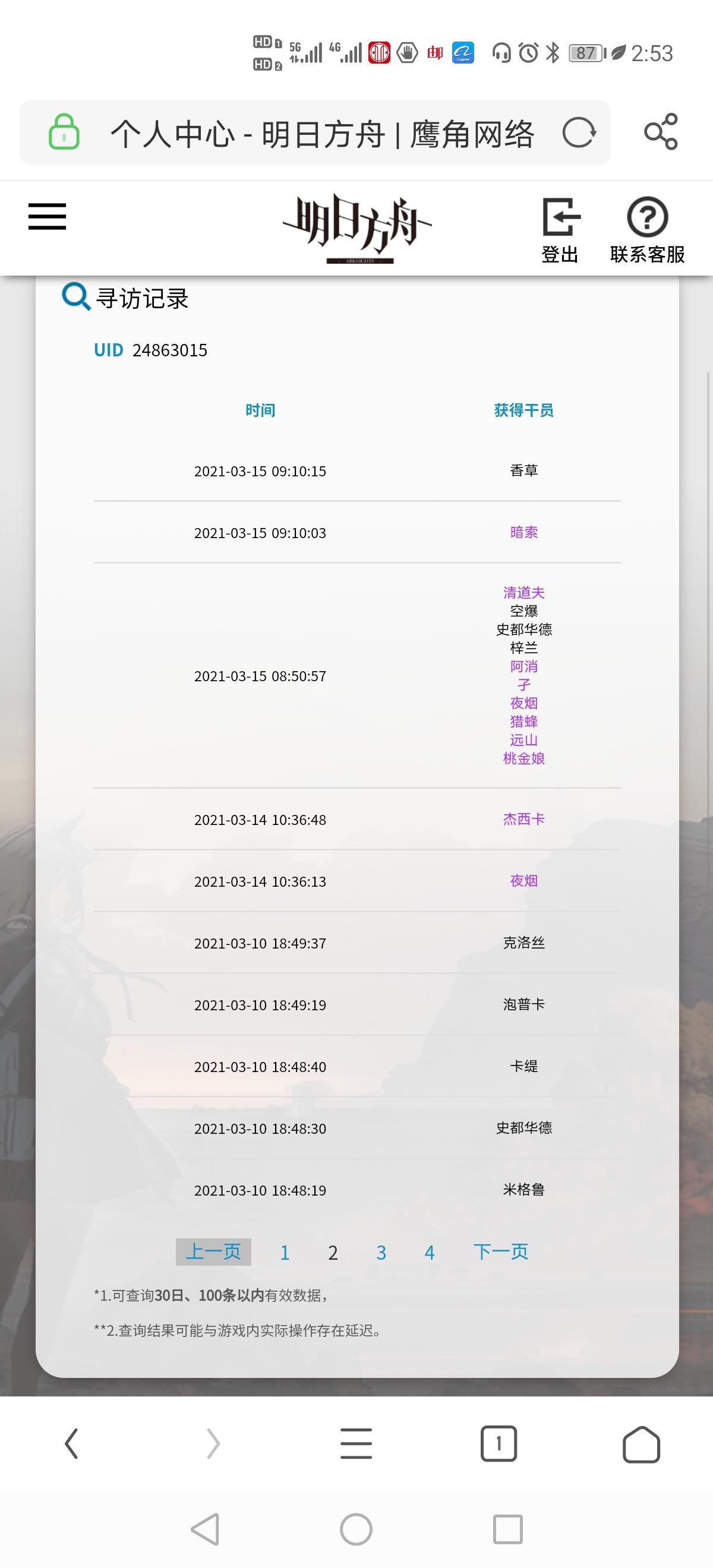This screenshot has width=713, height=1568.
Task: Reload the page with refresh icon
Action: (579, 132)
